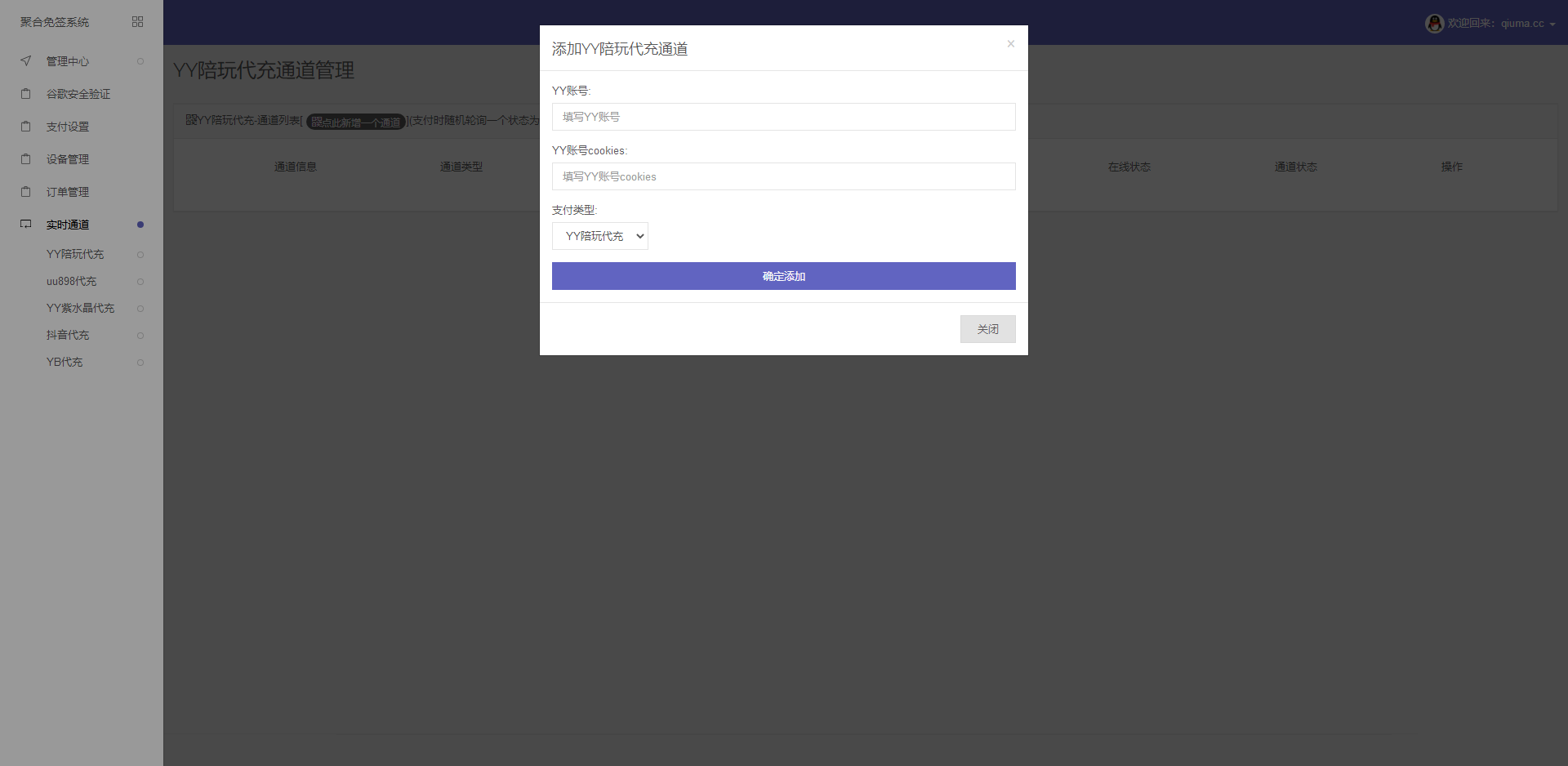The image size is (1568, 766).
Task: Click the 操作 column header
Action: 1452,167
